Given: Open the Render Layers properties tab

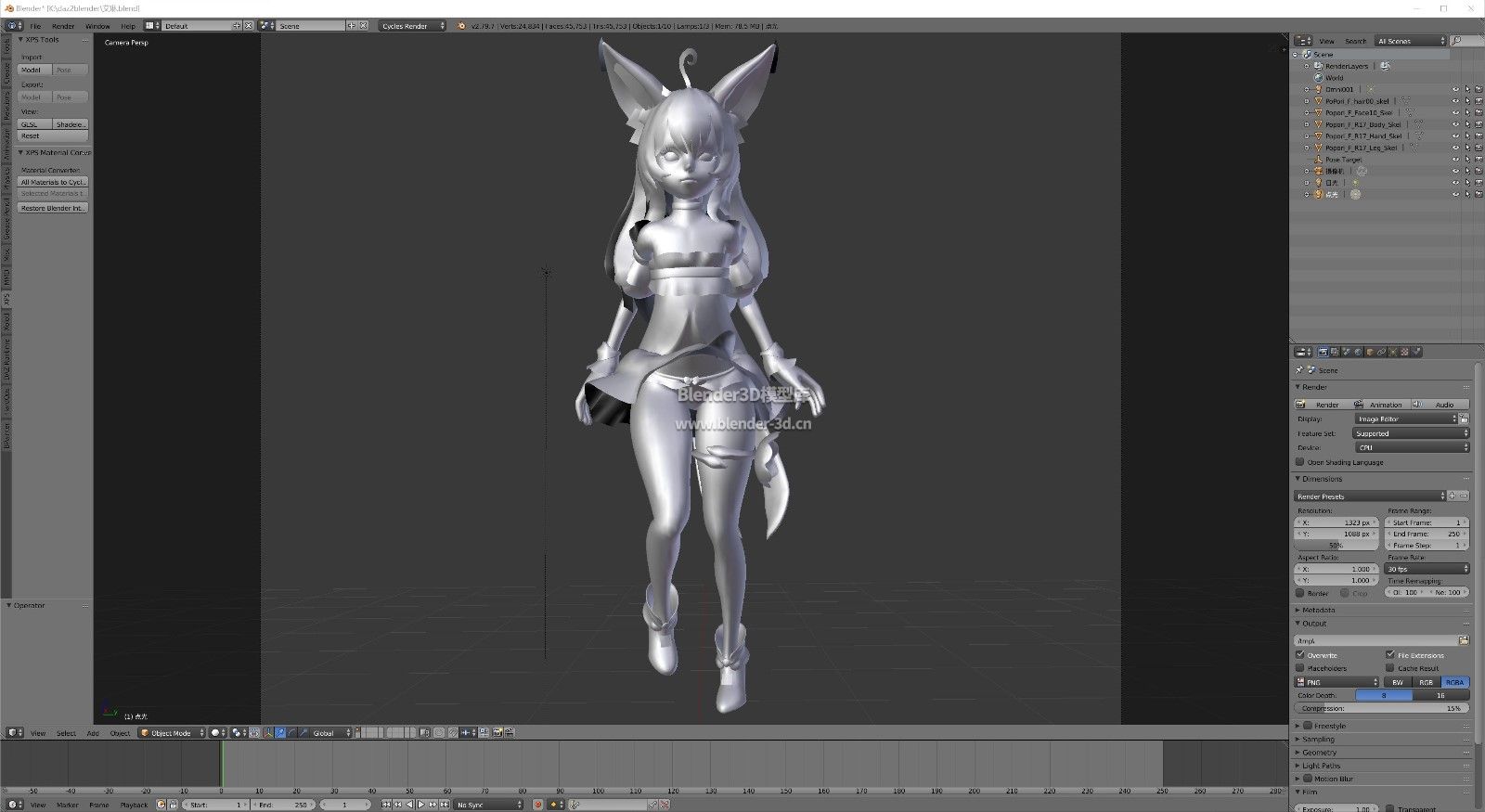Looking at the screenshot, I should pyautogui.click(x=1335, y=352).
